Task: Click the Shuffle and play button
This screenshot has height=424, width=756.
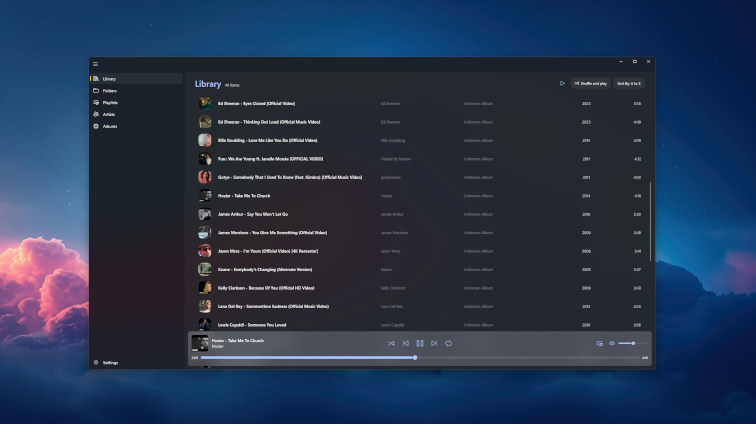Action: coord(590,84)
